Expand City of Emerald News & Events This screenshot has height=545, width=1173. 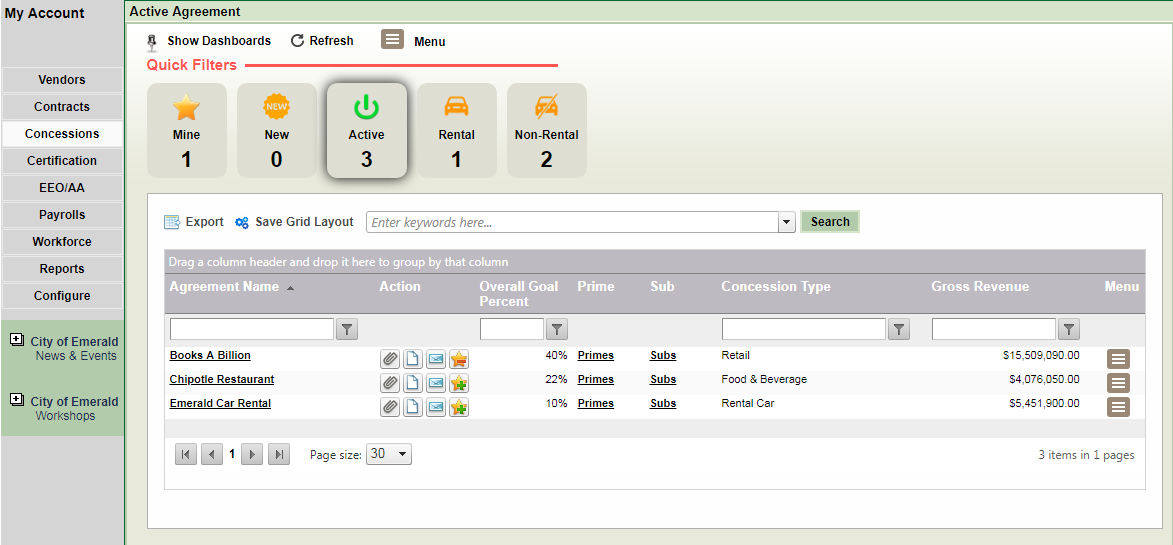[x=16, y=340]
